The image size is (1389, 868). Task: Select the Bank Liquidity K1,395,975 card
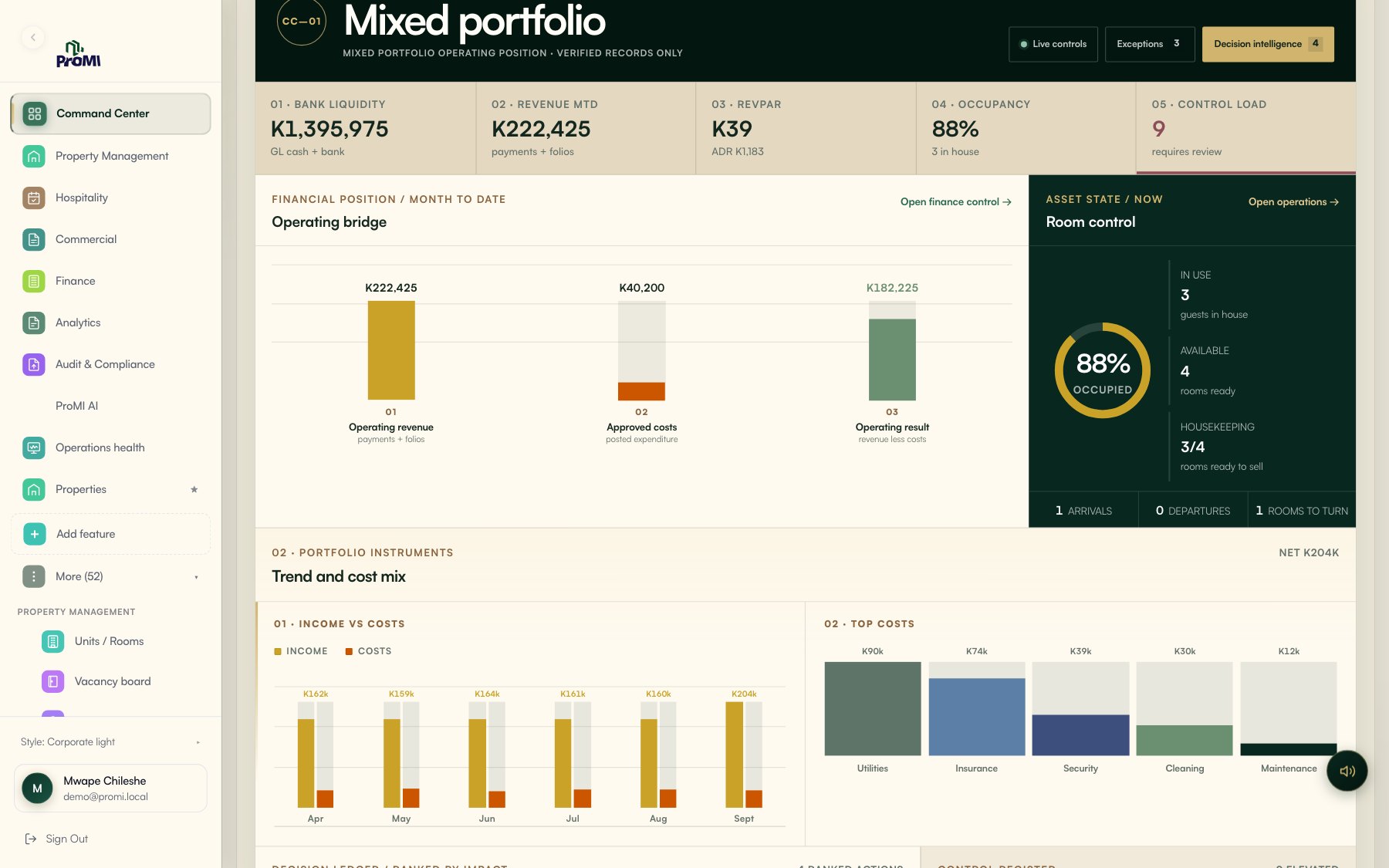click(366, 128)
